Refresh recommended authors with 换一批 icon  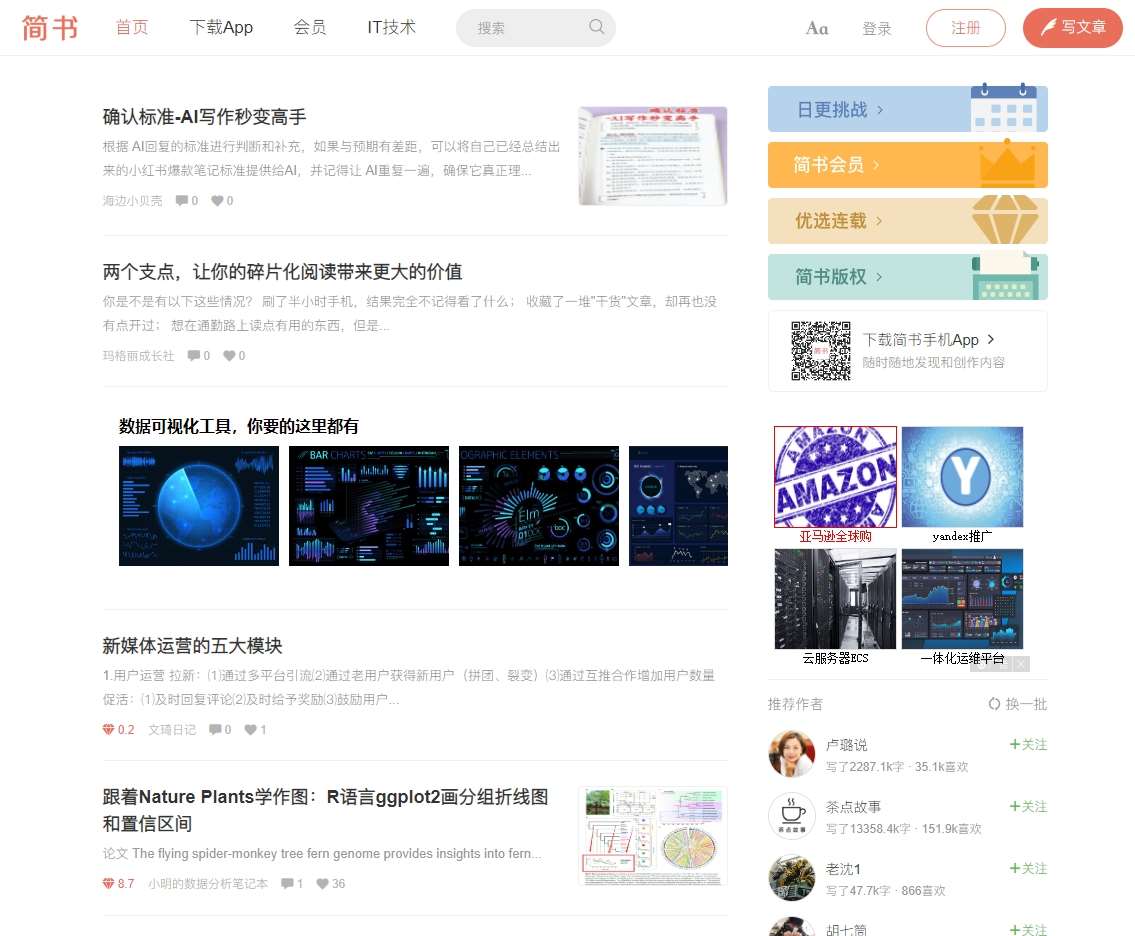coord(994,704)
